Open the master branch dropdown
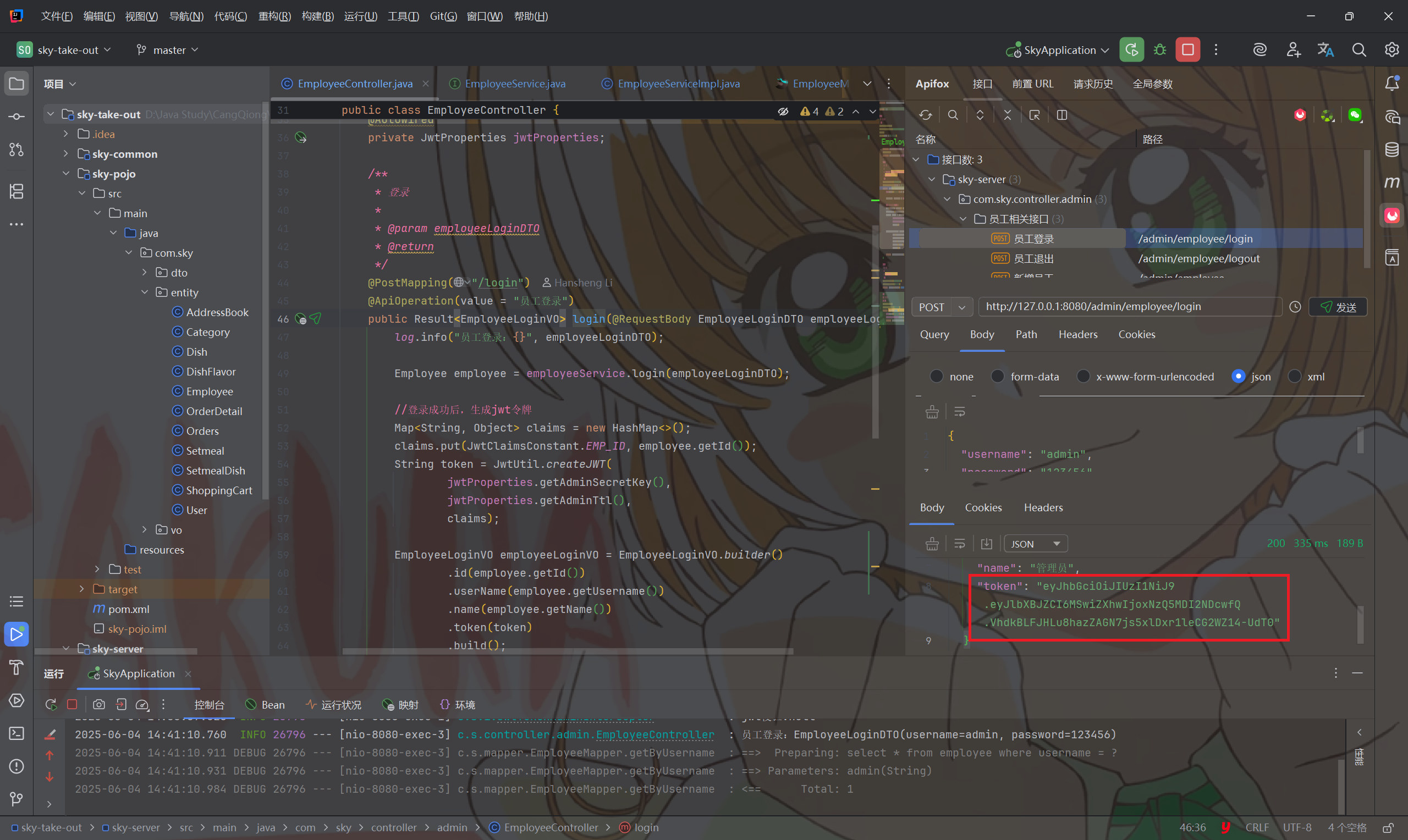This screenshot has width=1408, height=840. (x=168, y=50)
